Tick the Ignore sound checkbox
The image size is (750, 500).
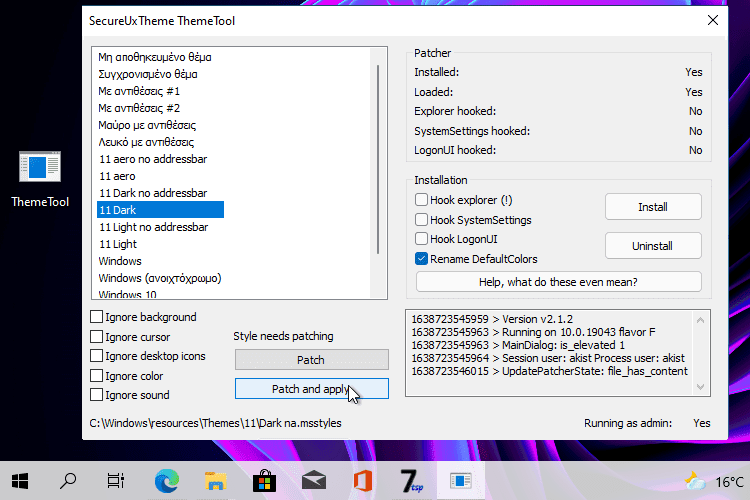point(96,395)
